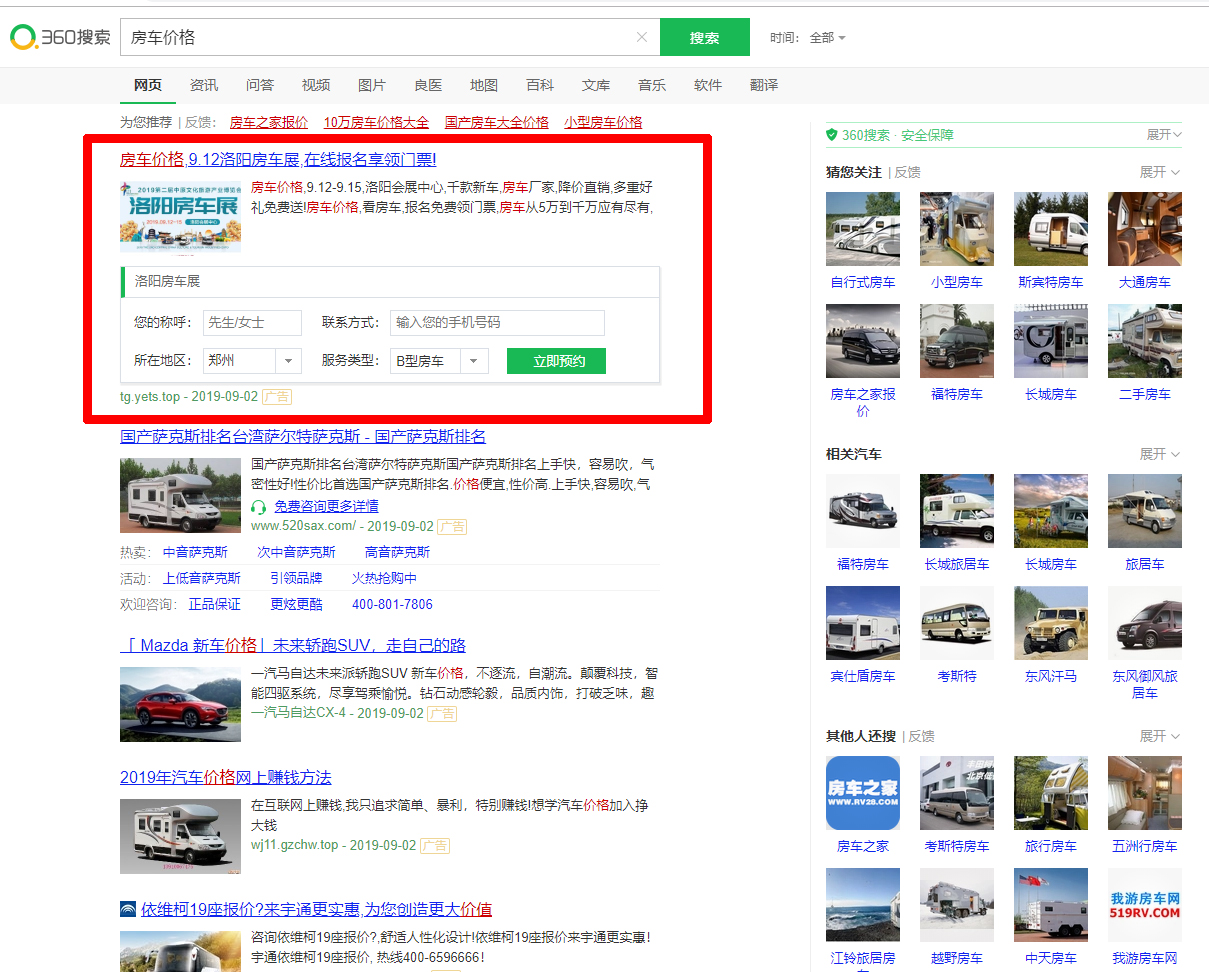Click the green headset consultation icon

[x=259, y=507]
